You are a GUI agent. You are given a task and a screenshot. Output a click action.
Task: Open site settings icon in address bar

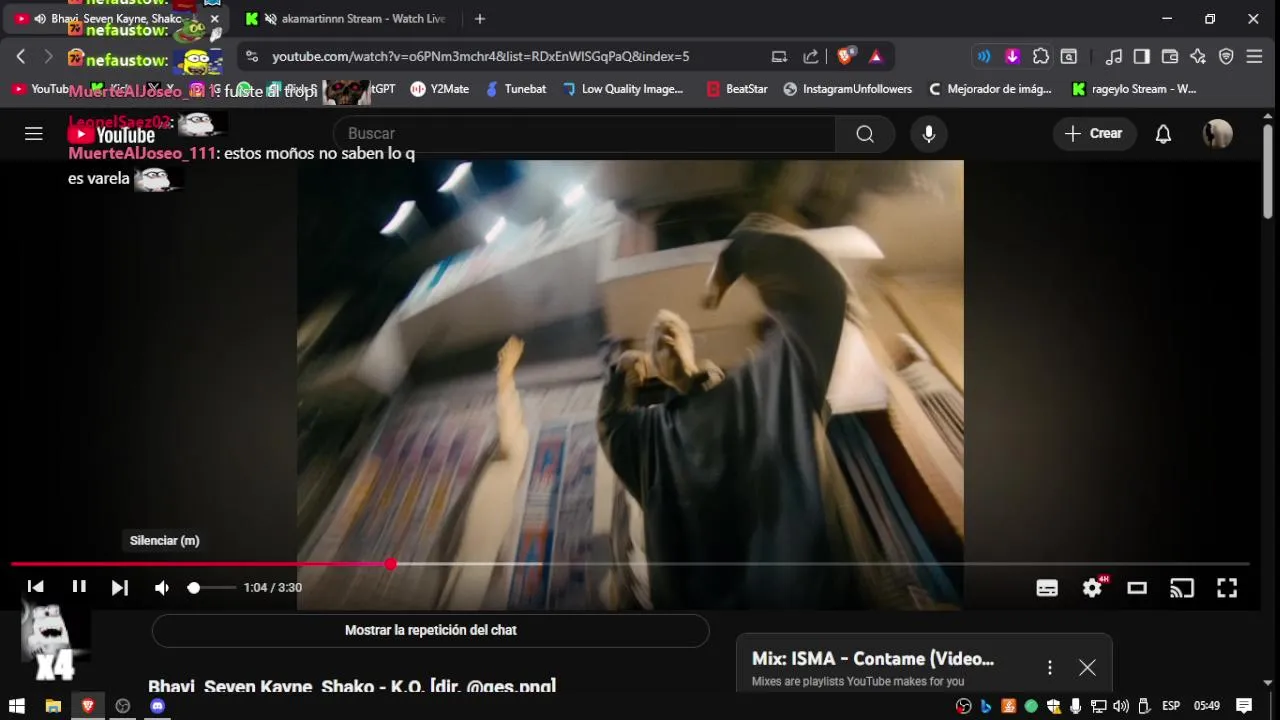click(x=251, y=57)
